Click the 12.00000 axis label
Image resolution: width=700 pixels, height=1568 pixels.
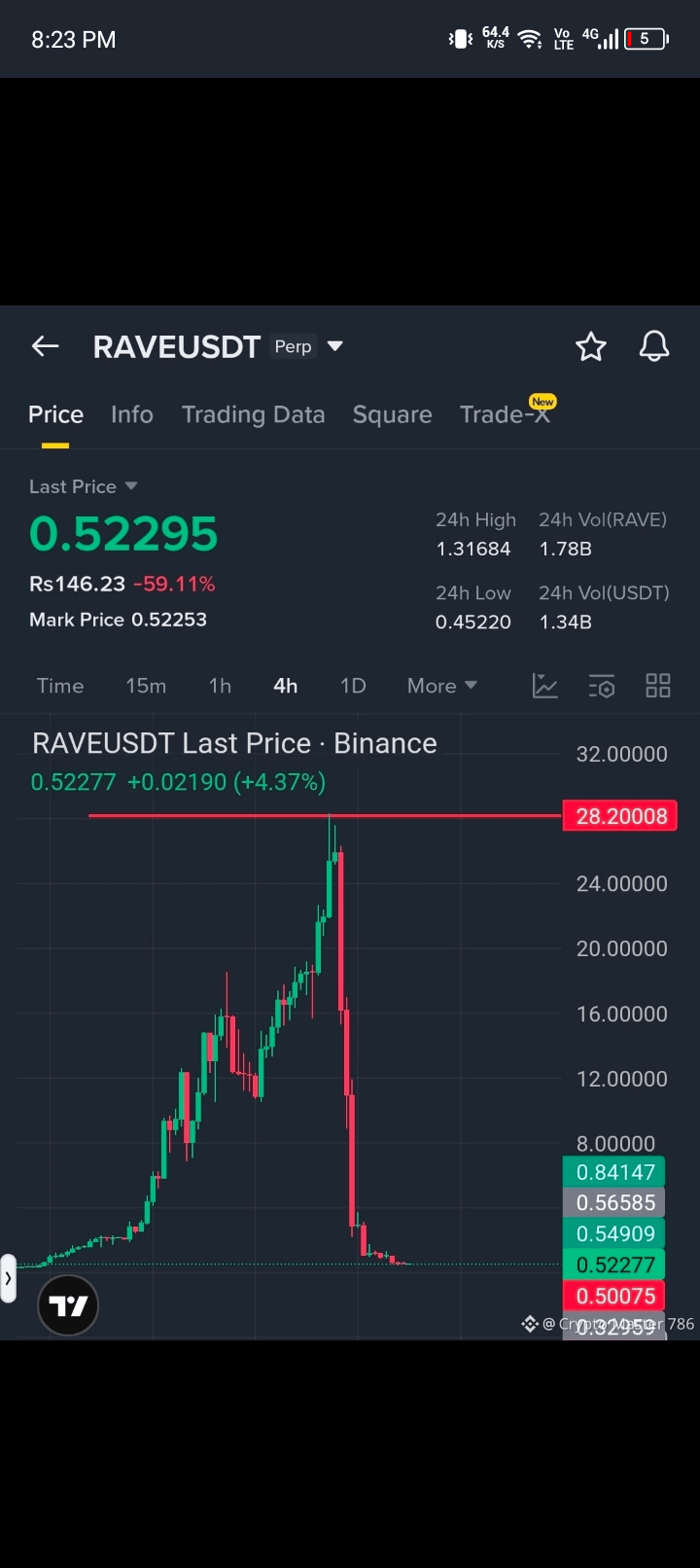click(x=622, y=1079)
